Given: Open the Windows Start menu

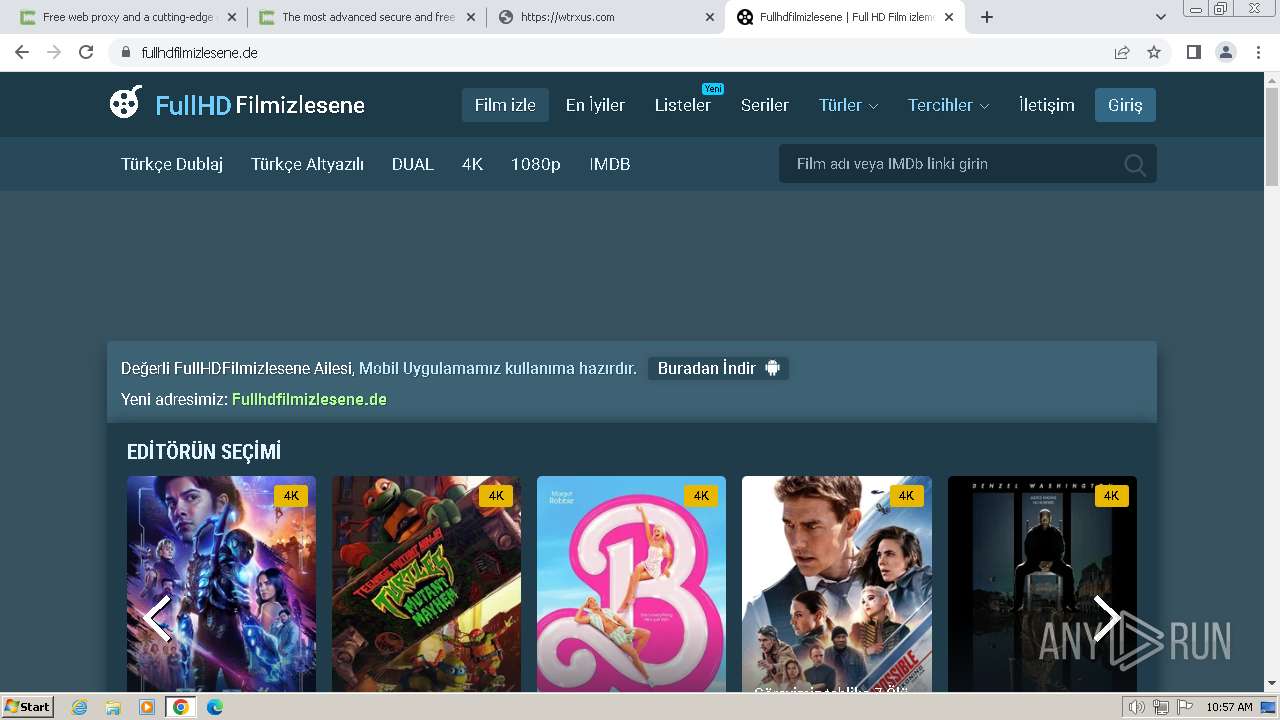Looking at the screenshot, I should point(28,707).
